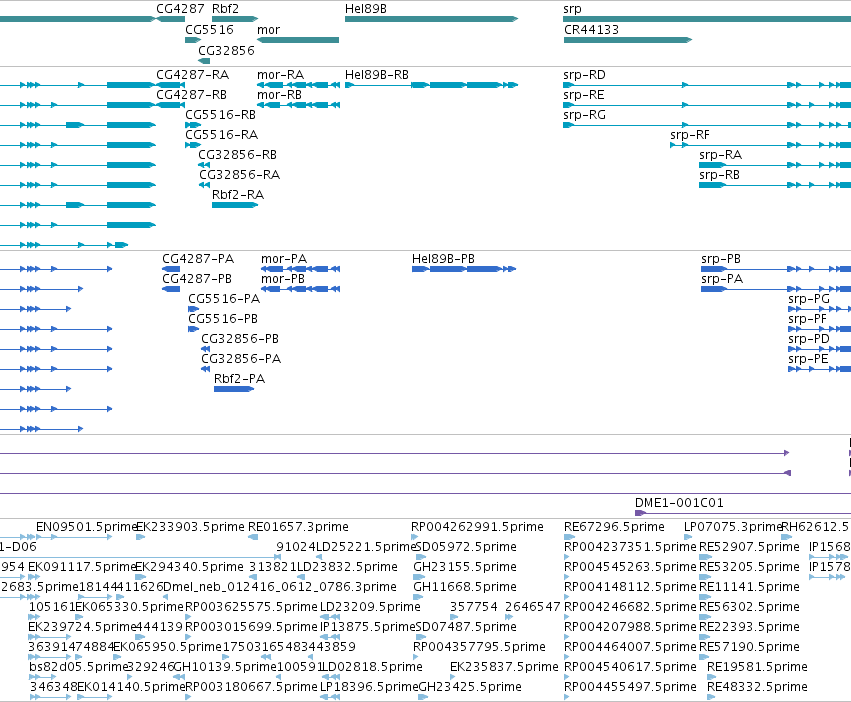The width and height of the screenshot is (851, 702).
Task: Click transcript CG5516-RB
Action: (193, 125)
